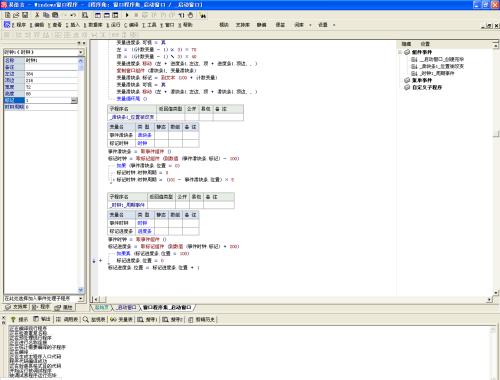Screen dimensions: 500x380
Task: Open the dropdown arrow next to 设置
Action: (334, 25)
